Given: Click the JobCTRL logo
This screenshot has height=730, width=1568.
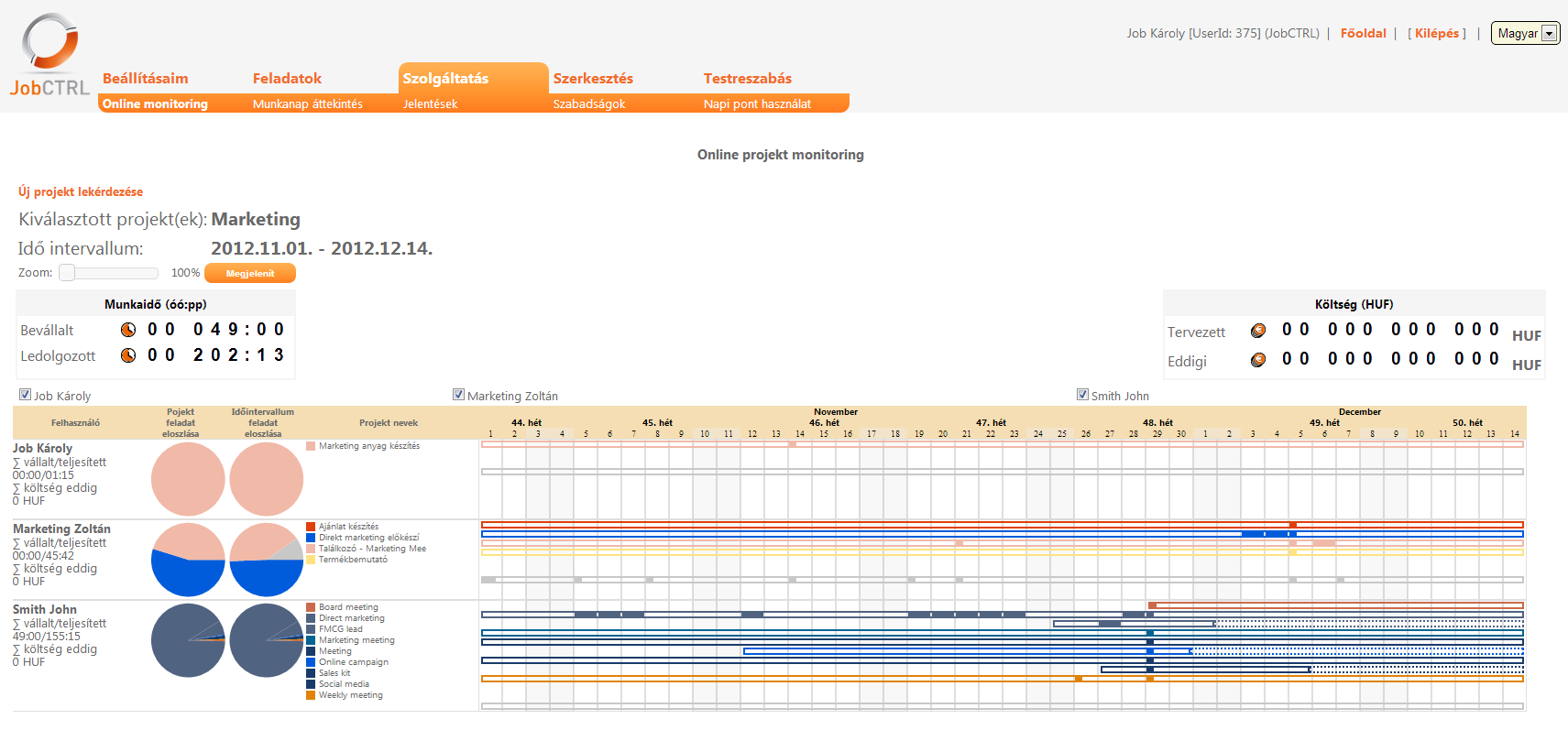Looking at the screenshot, I should click(49, 55).
